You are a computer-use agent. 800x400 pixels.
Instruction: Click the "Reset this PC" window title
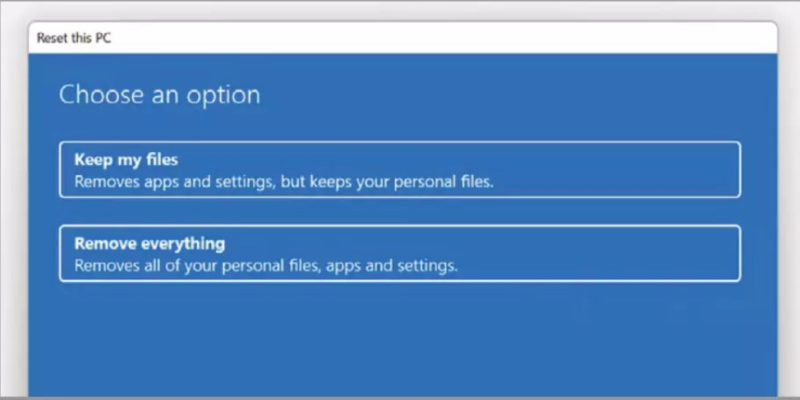coord(76,38)
